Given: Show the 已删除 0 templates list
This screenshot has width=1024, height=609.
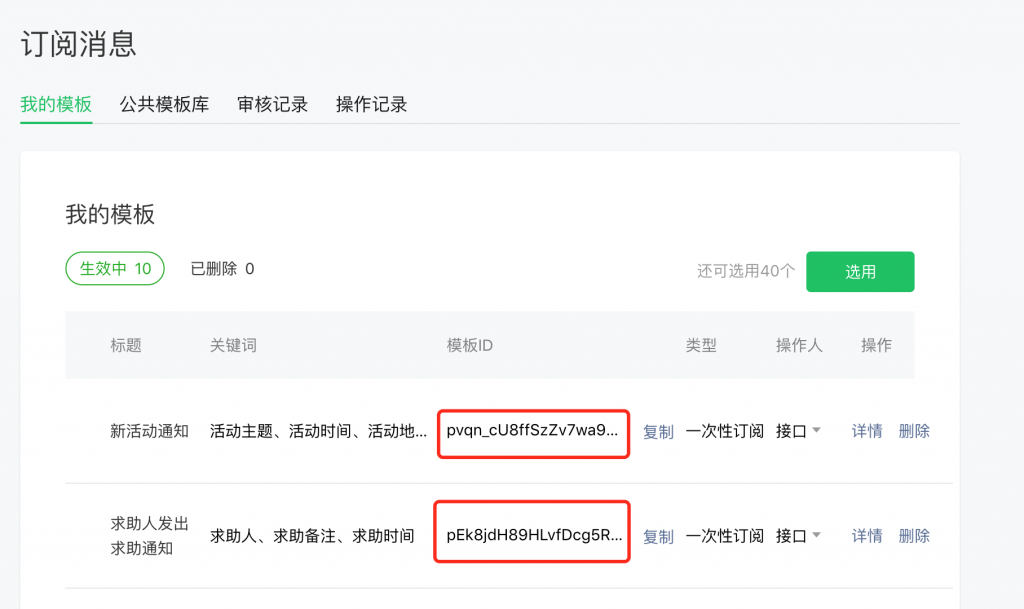Looking at the screenshot, I should (222, 269).
